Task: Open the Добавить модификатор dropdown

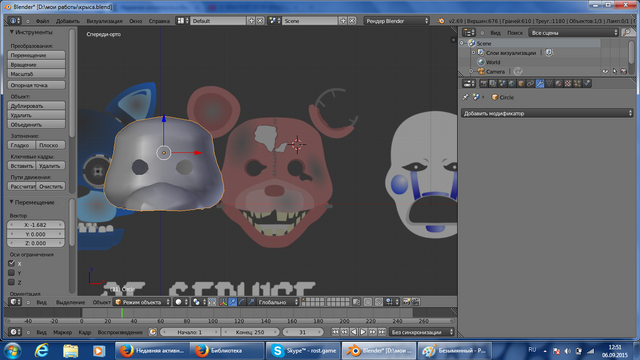Action: coord(547,113)
